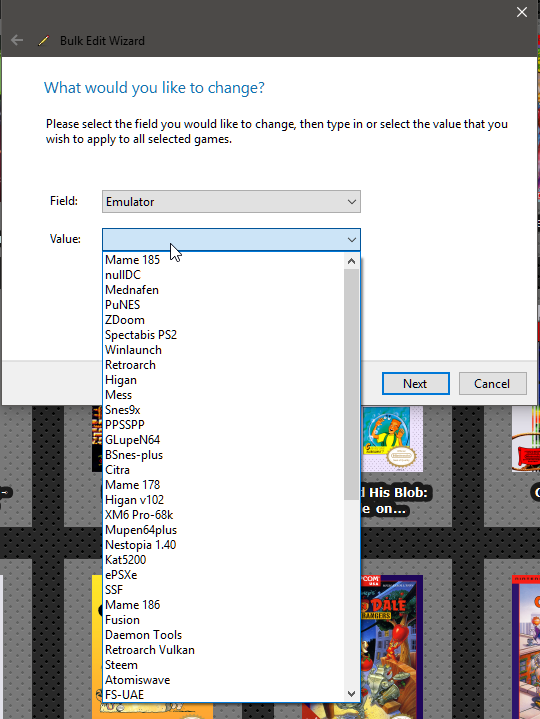Image resolution: width=540 pixels, height=719 pixels.
Task: Click the list scroll down arrow
Action: point(352,694)
